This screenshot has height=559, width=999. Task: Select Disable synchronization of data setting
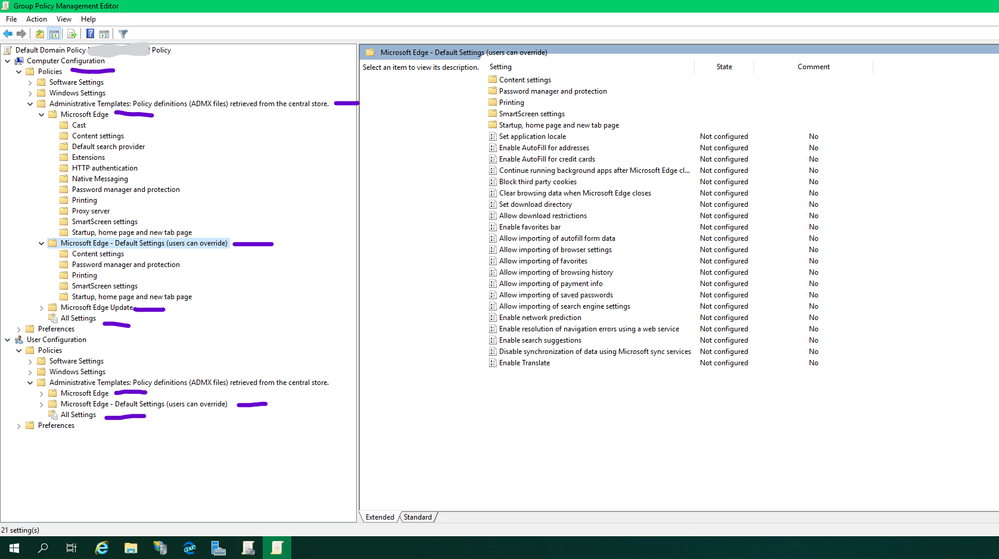(x=594, y=352)
